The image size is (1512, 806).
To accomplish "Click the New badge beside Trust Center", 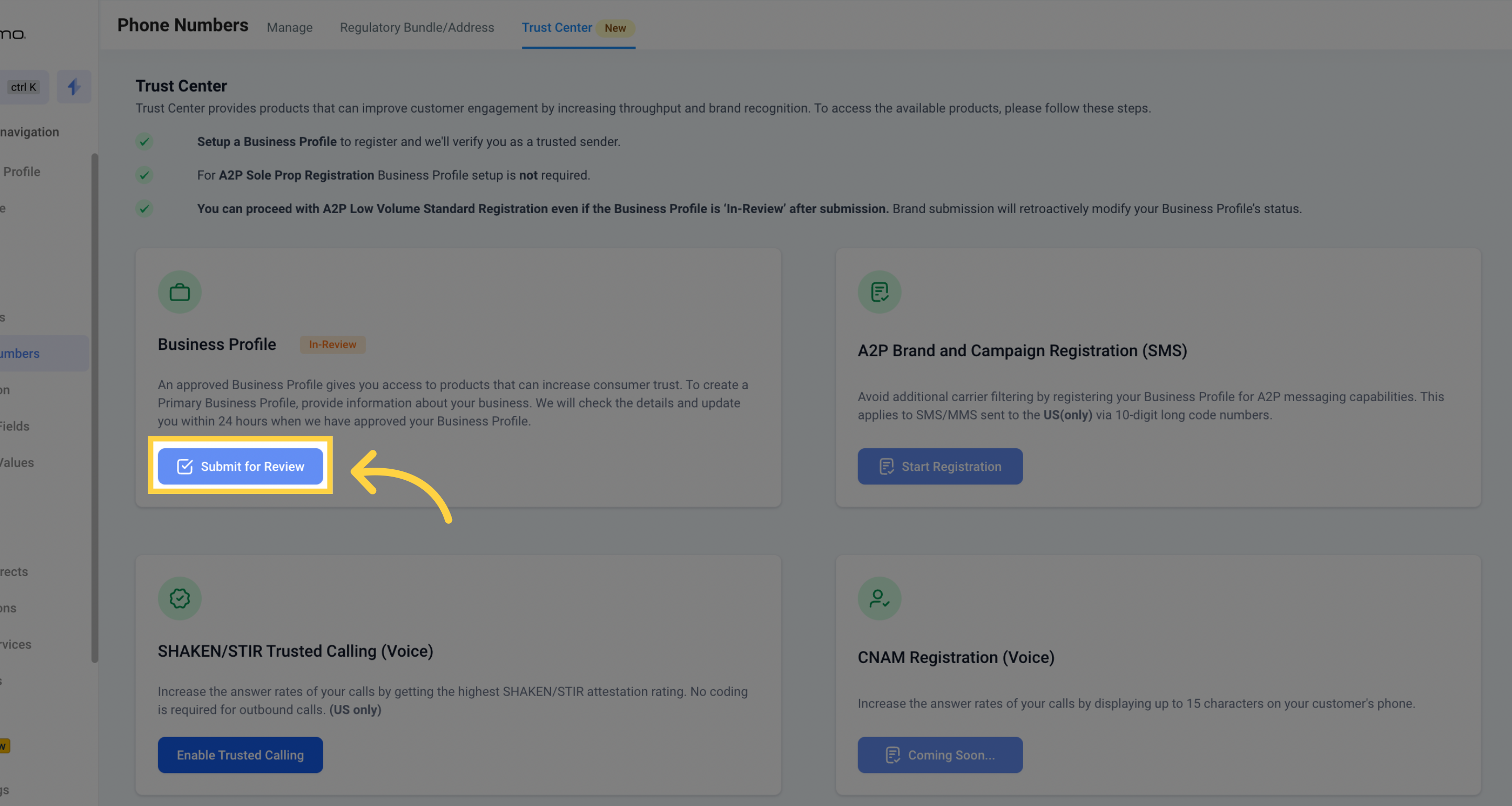I will (x=615, y=28).
